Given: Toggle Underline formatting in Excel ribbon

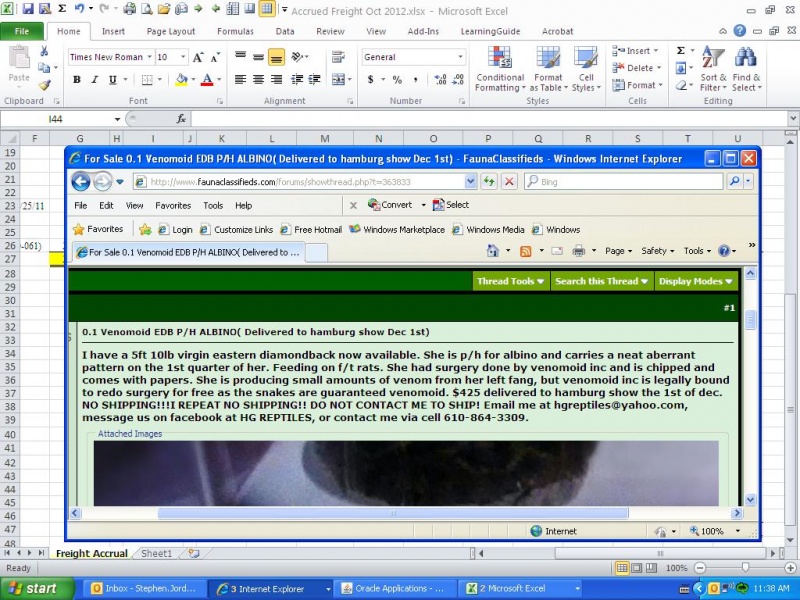Looking at the screenshot, I should click(x=112, y=80).
